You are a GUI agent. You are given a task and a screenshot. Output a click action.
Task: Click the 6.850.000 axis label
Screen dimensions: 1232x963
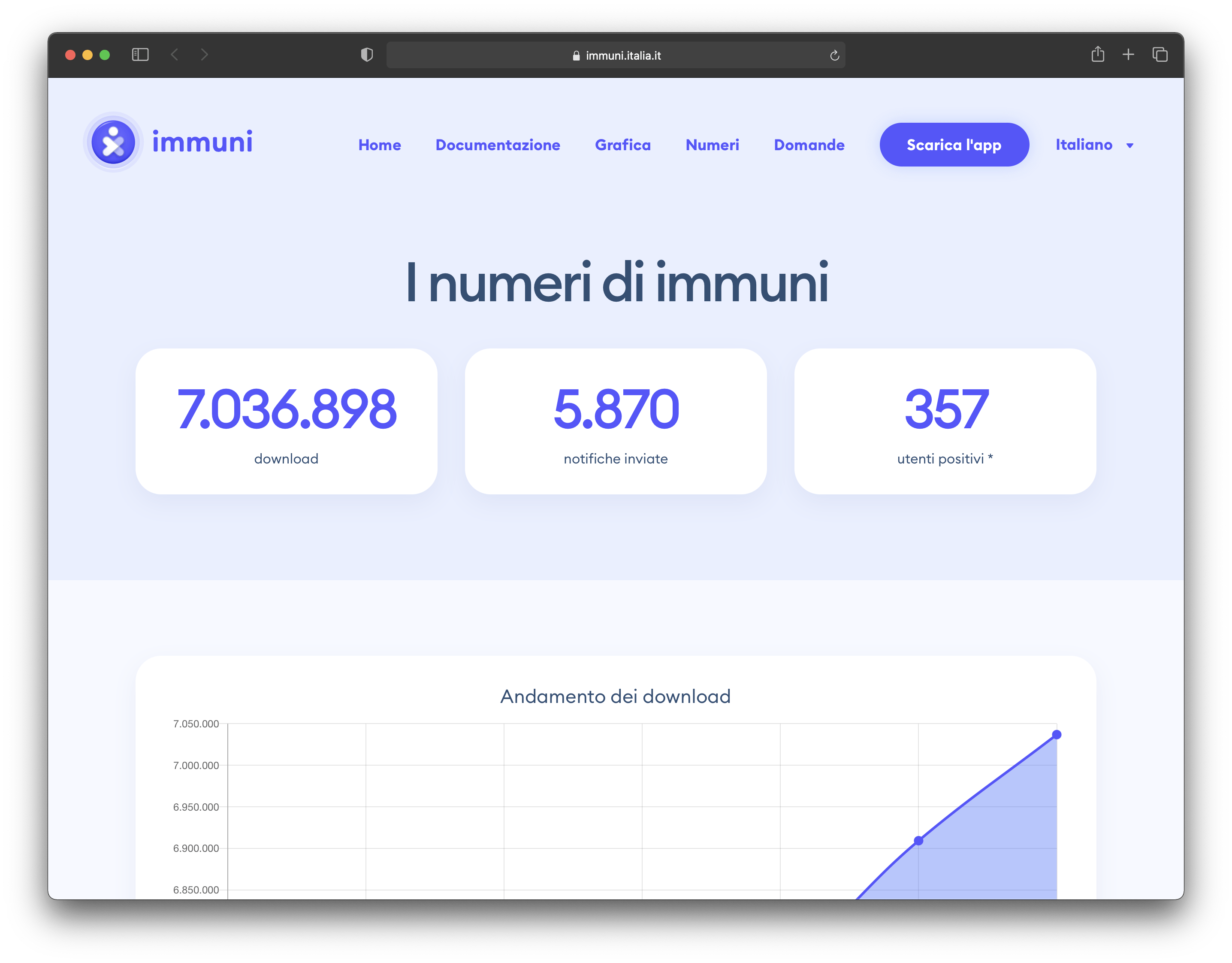click(196, 890)
